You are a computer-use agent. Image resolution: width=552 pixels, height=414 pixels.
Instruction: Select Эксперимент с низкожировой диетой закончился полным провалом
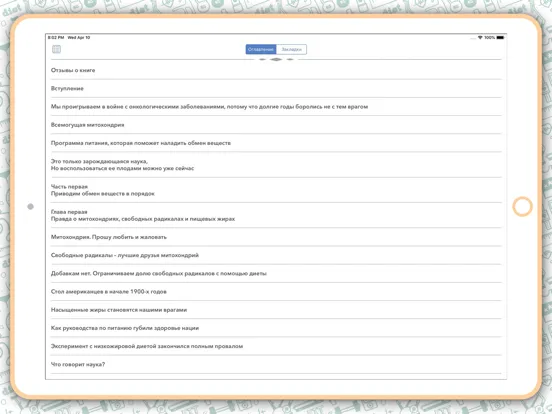pyautogui.click(x=276, y=346)
